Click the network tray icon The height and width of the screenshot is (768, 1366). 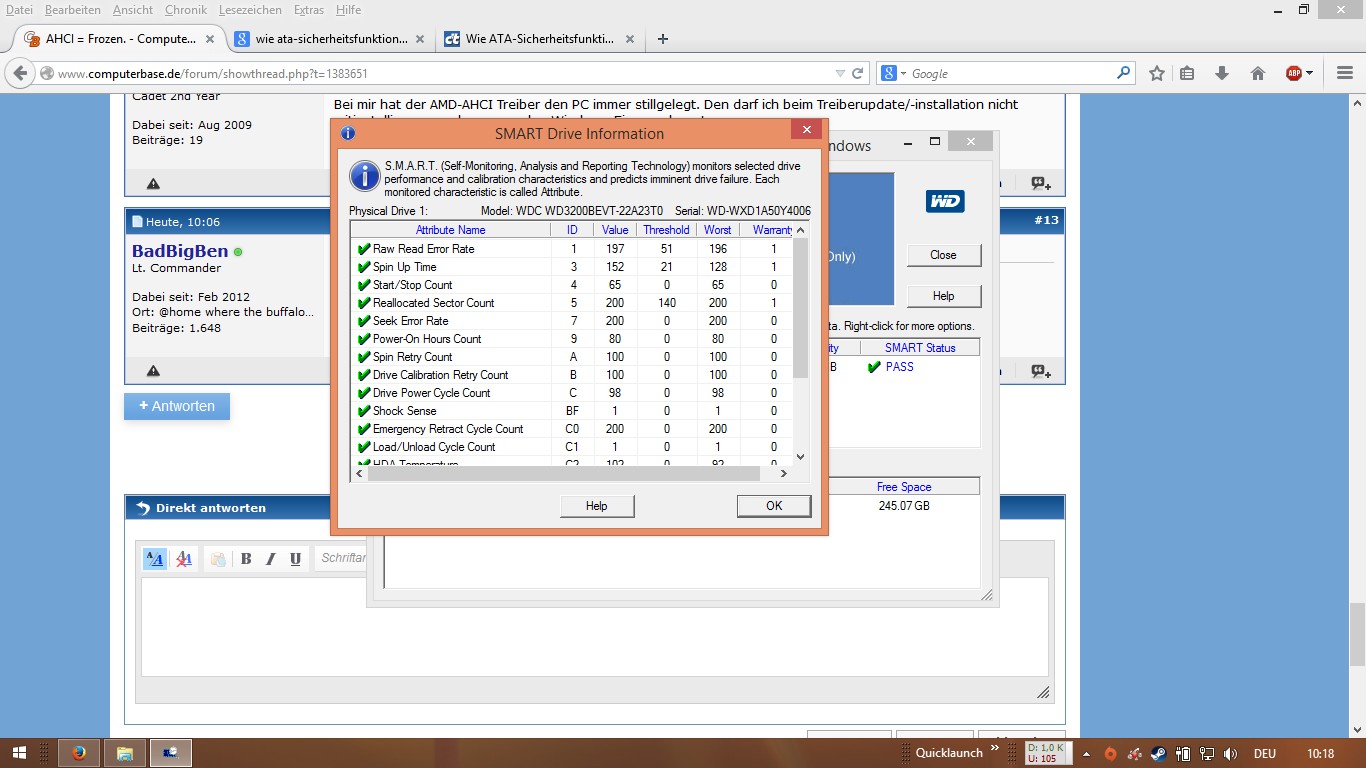(1207, 753)
